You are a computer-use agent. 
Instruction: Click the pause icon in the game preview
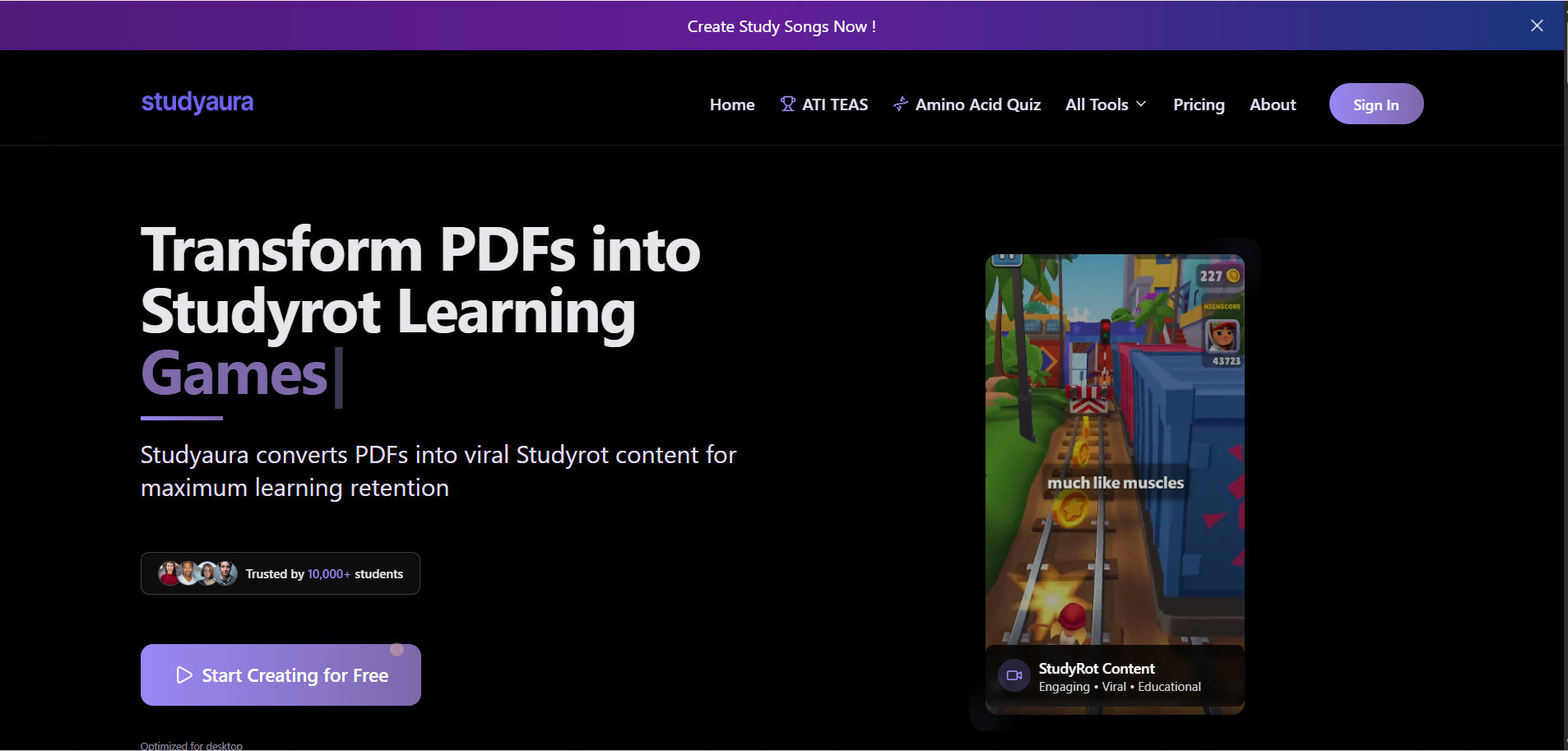tap(1007, 259)
